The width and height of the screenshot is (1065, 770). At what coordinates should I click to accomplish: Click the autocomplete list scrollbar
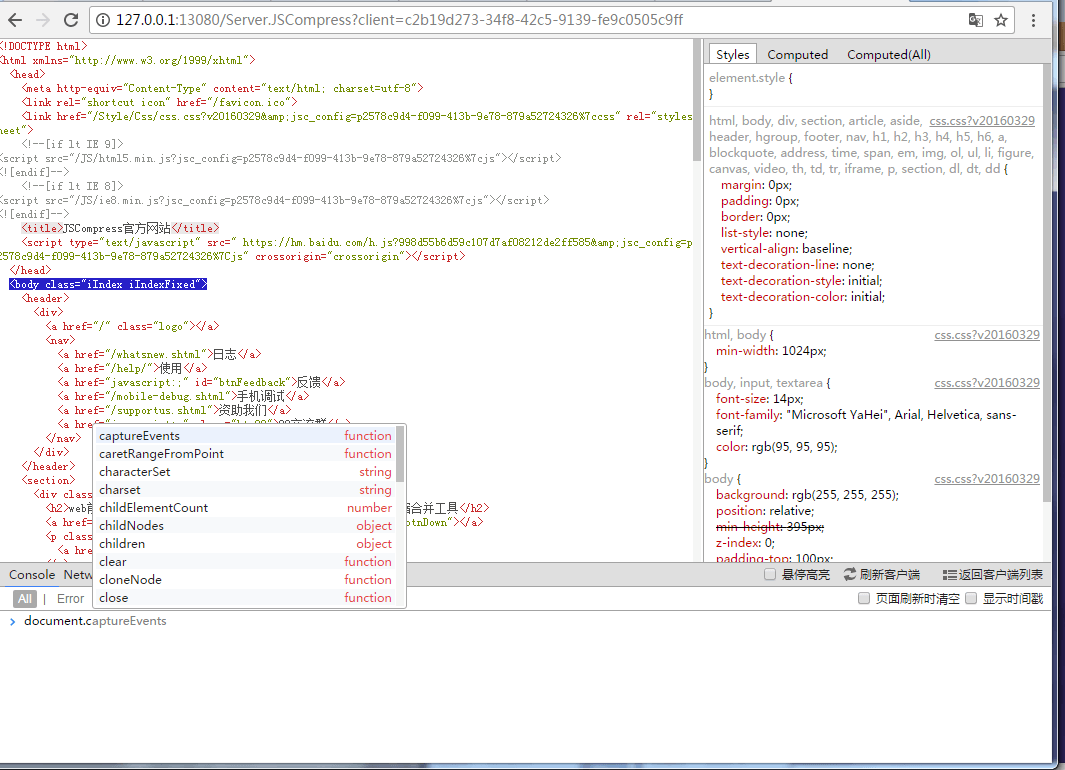[400, 454]
